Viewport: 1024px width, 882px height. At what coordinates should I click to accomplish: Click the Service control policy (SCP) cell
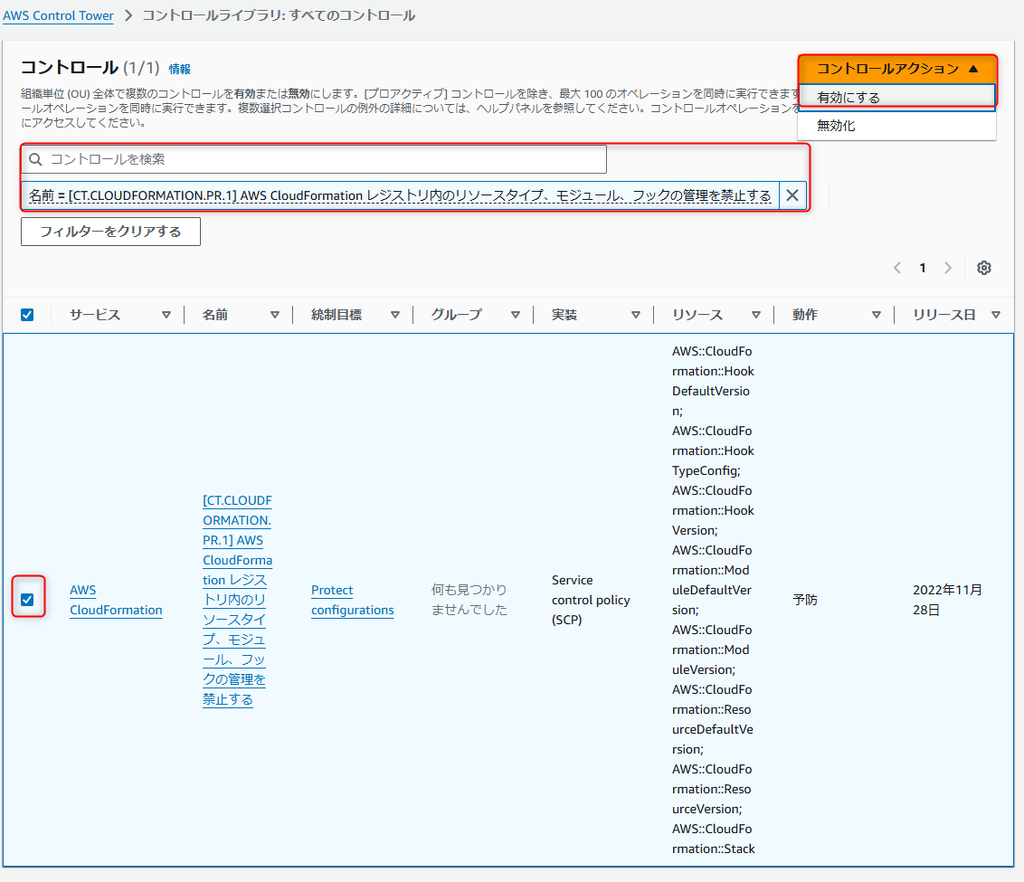(591, 600)
